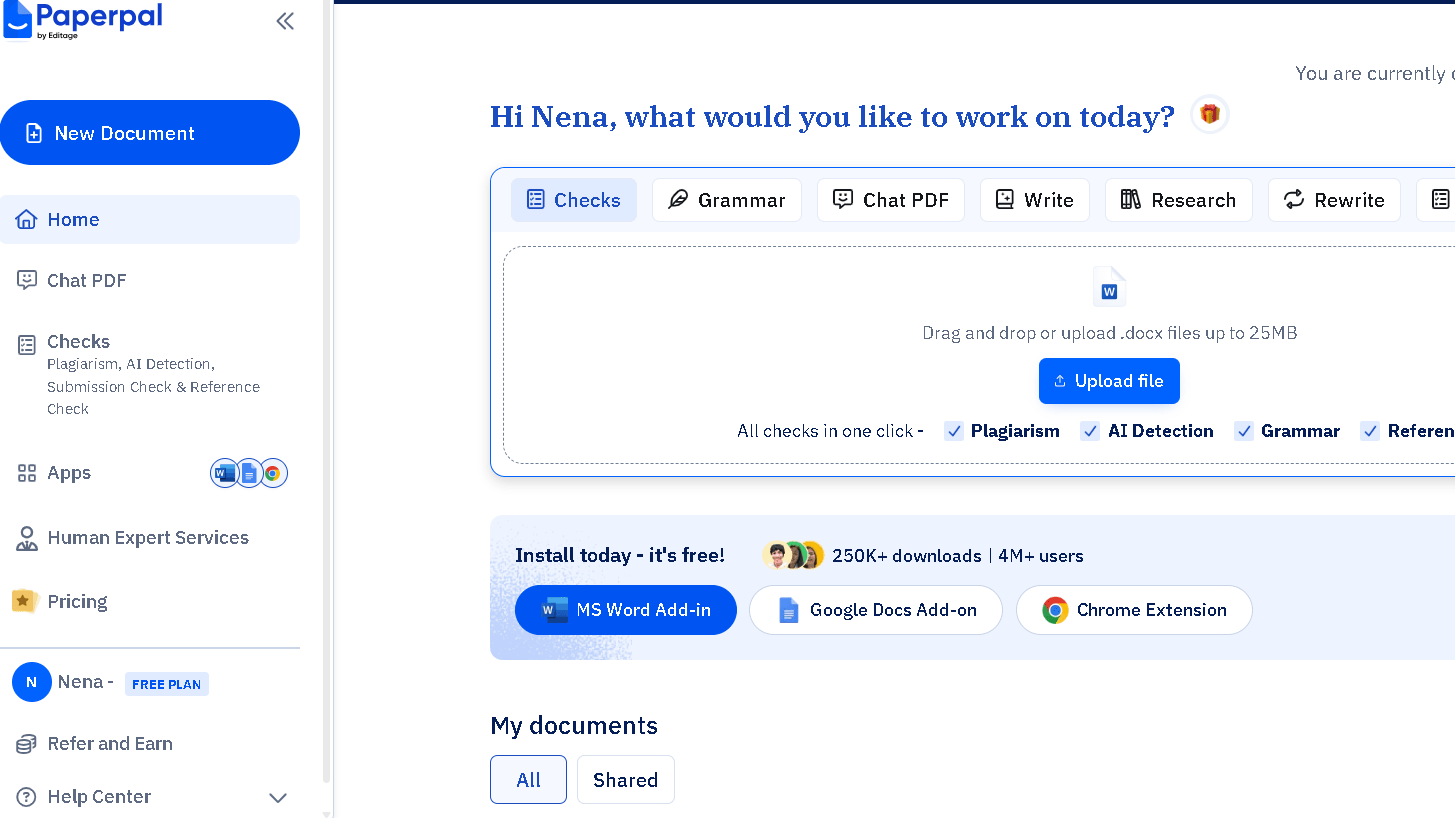The height and width of the screenshot is (818, 1455).
Task: Uncheck the Grammar checkbox
Action: (x=1244, y=431)
